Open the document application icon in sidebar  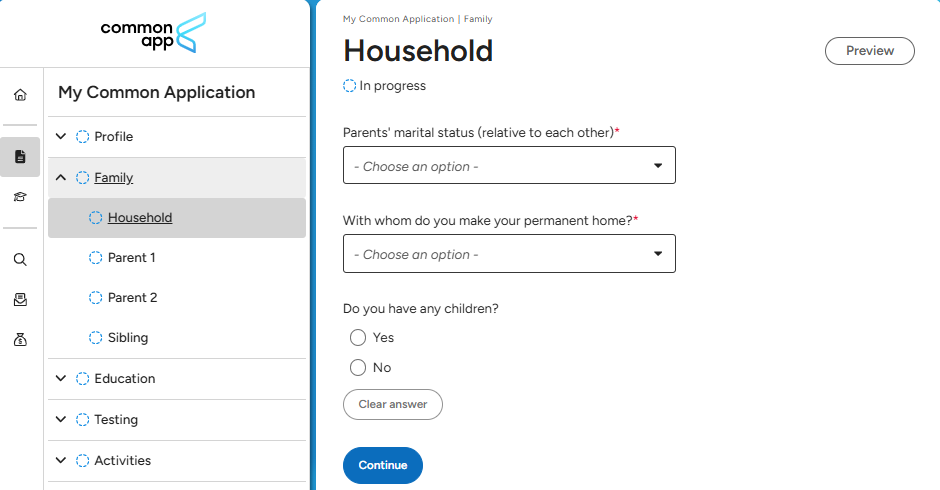click(20, 157)
